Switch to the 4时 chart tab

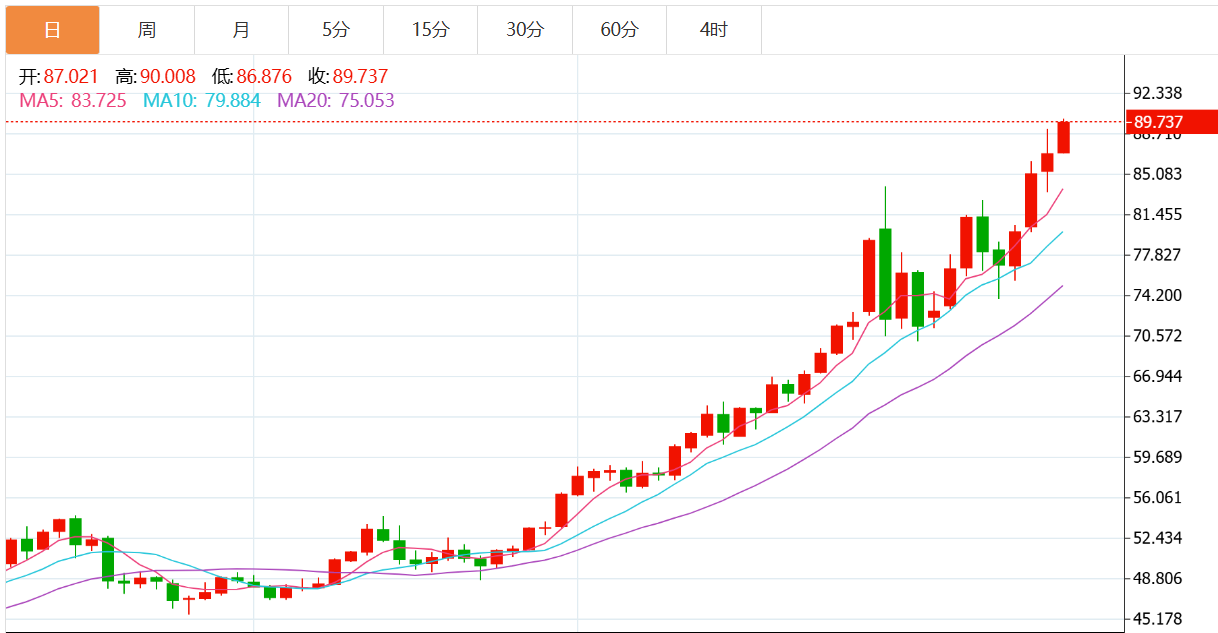(714, 30)
